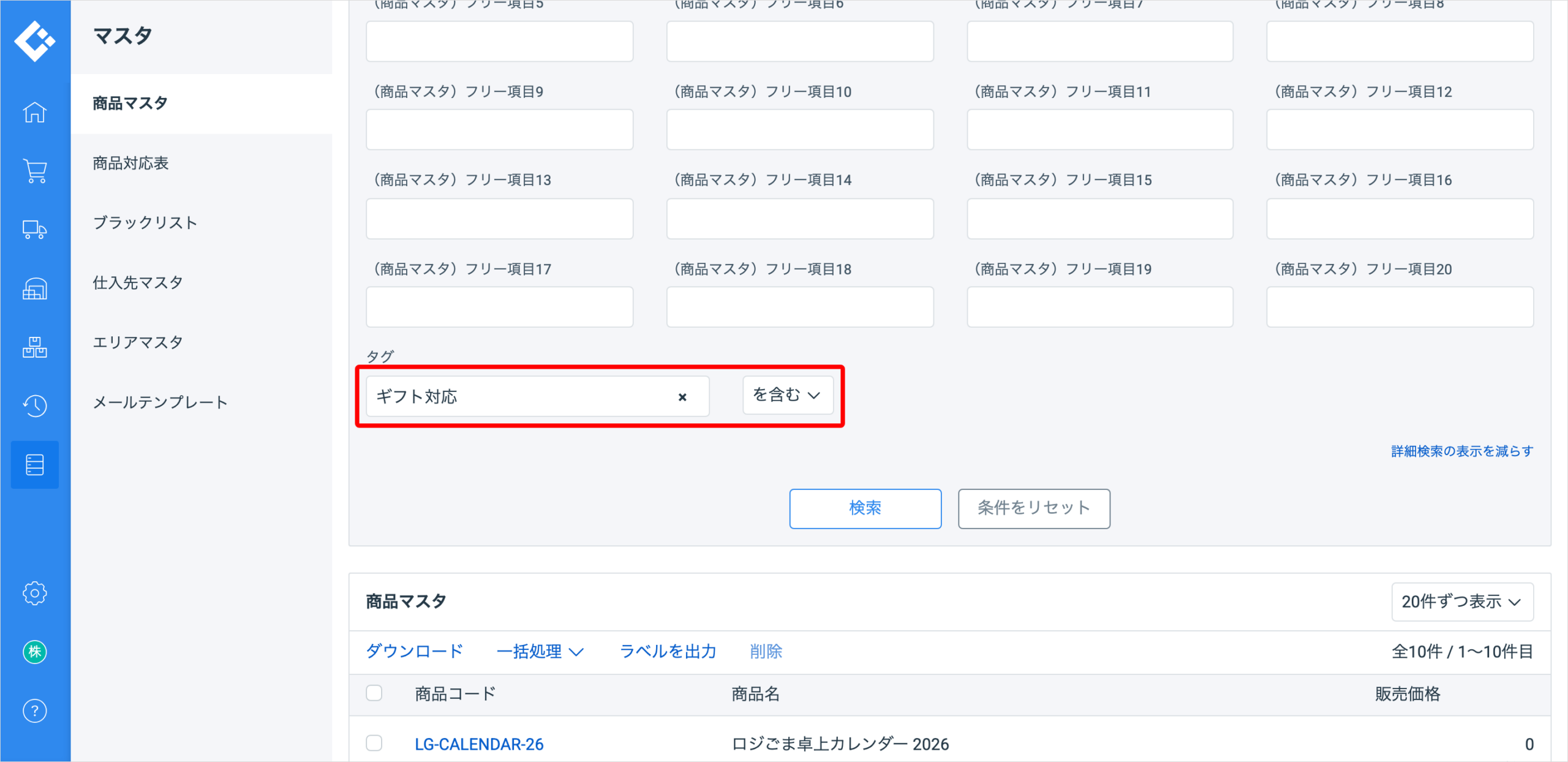Click the 条件をリセット button
This screenshot has width=1568, height=762.
[1034, 508]
